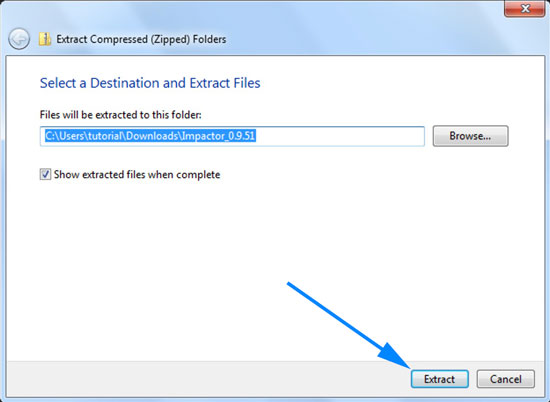This screenshot has width=550, height=402.
Task: Click 'Select a Destination and Extract Files' heading
Action: coord(150,83)
